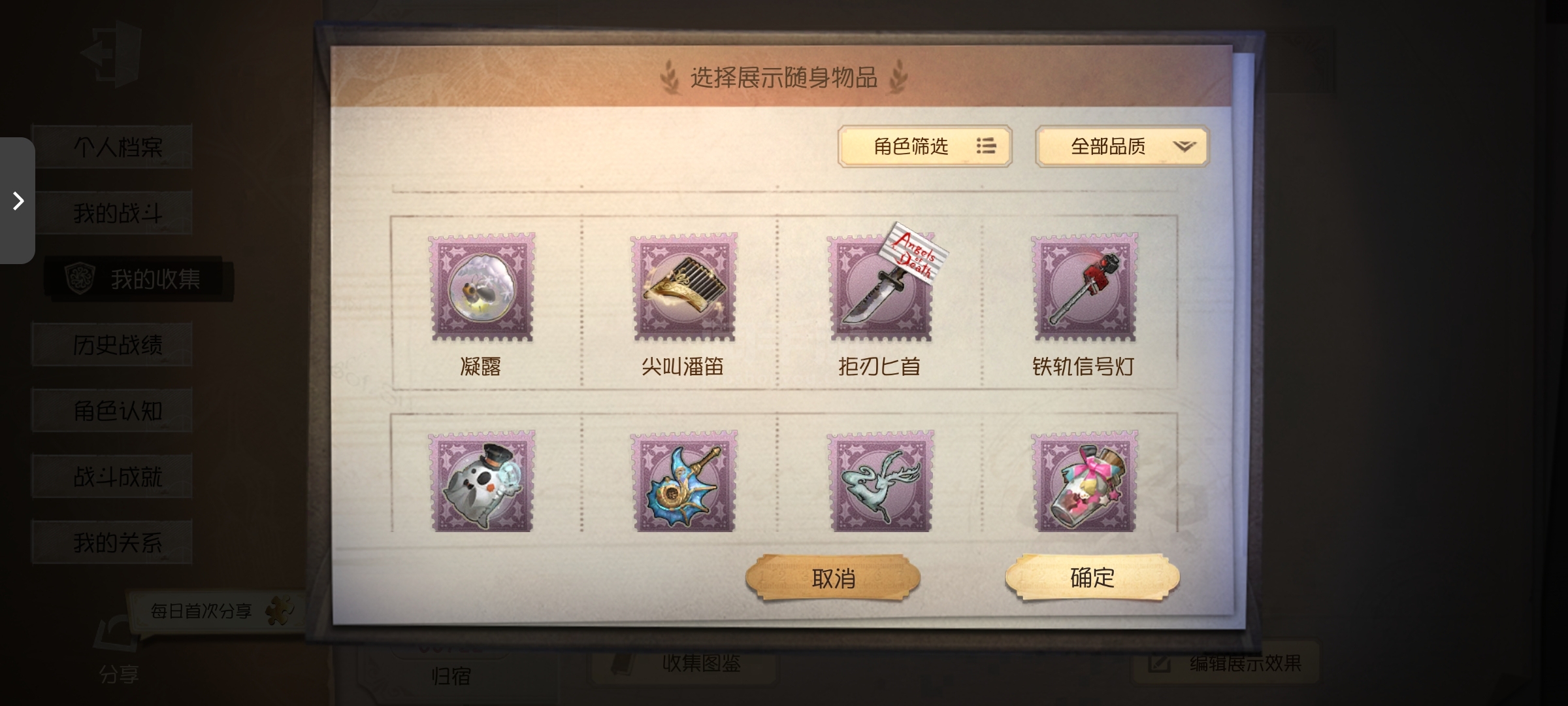Image resolution: width=1568 pixels, height=706 pixels.
Task: Select the ghost with top hat accessory
Action: pos(482,481)
